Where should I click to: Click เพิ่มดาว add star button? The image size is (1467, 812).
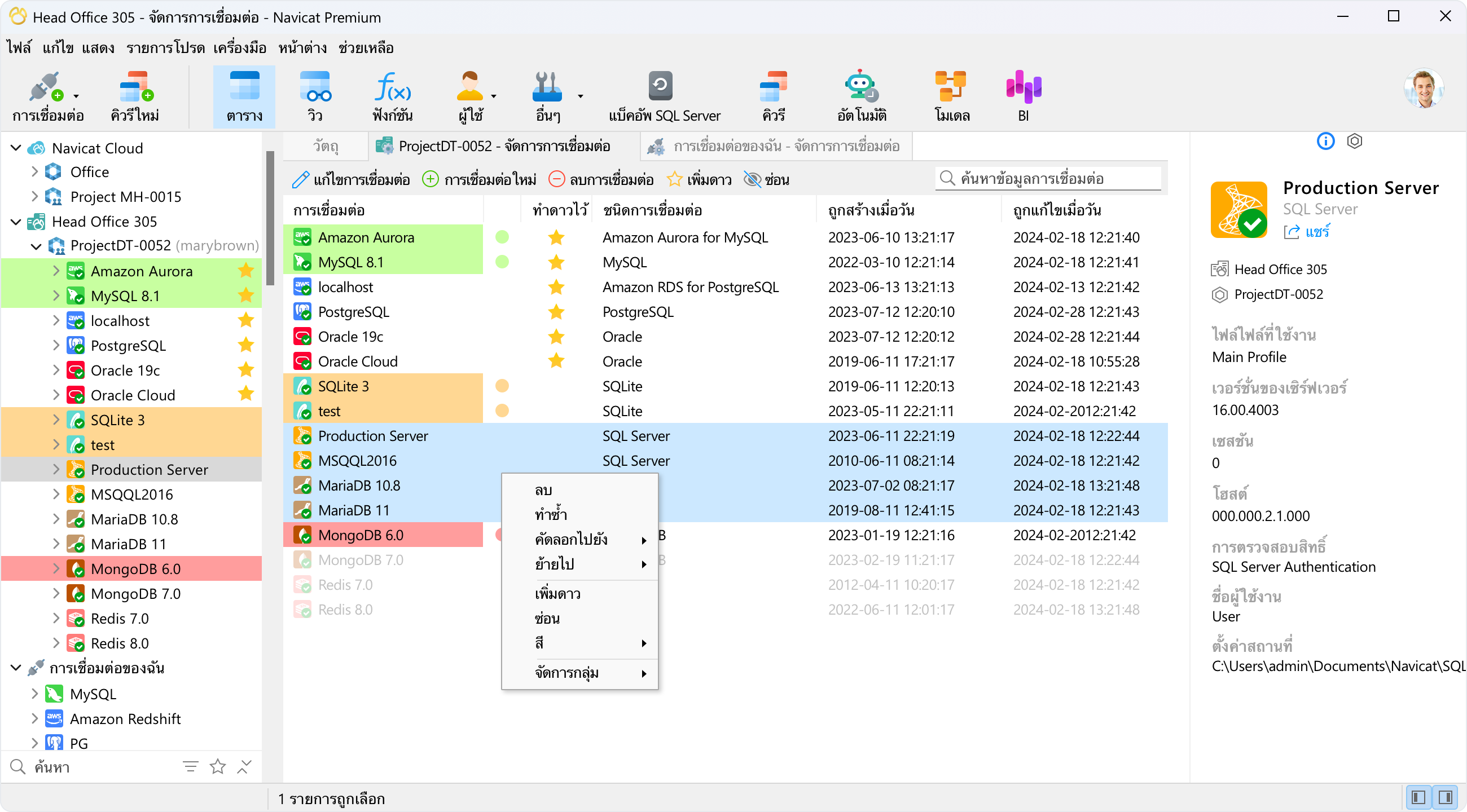(x=699, y=180)
